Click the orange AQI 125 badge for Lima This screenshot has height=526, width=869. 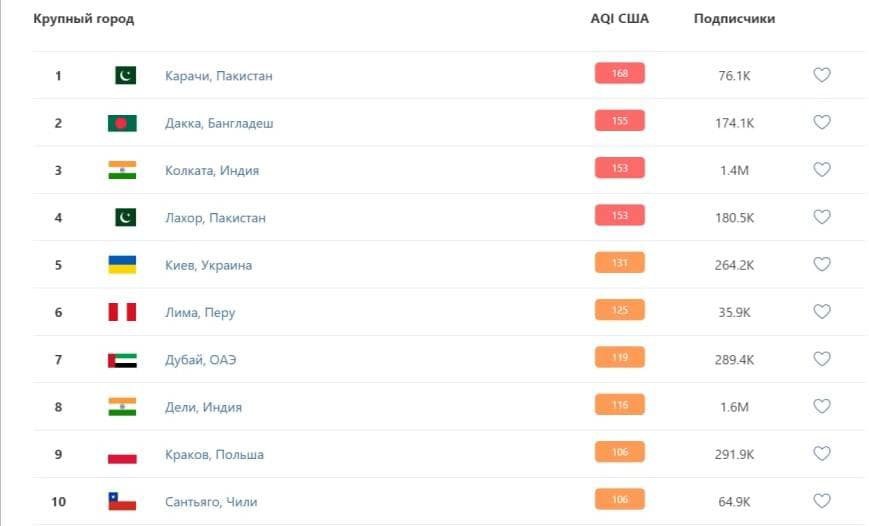point(620,311)
